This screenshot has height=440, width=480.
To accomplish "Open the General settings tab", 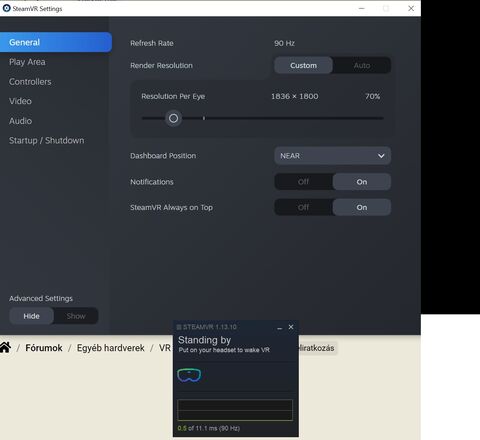I will pyautogui.click(x=56, y=42).
